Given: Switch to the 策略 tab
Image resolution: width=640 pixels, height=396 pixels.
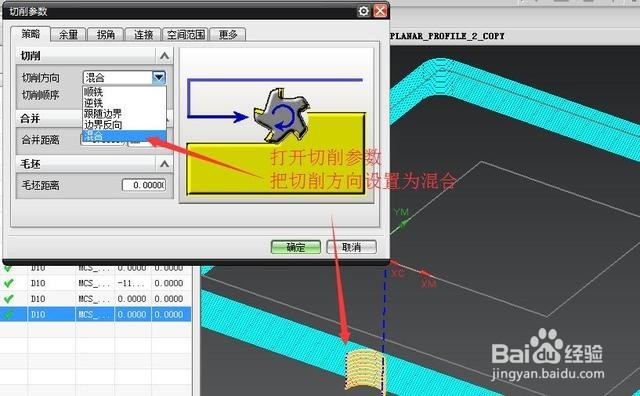Looking at the screenshot, I should point(31,34).
